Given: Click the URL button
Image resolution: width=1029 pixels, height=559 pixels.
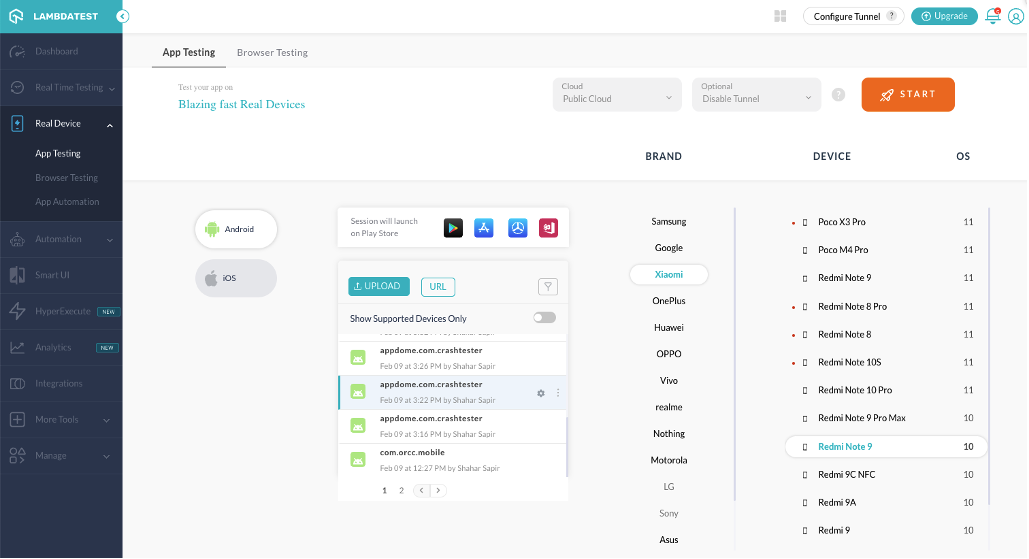Looking at the screenshot, I should 438,287.
